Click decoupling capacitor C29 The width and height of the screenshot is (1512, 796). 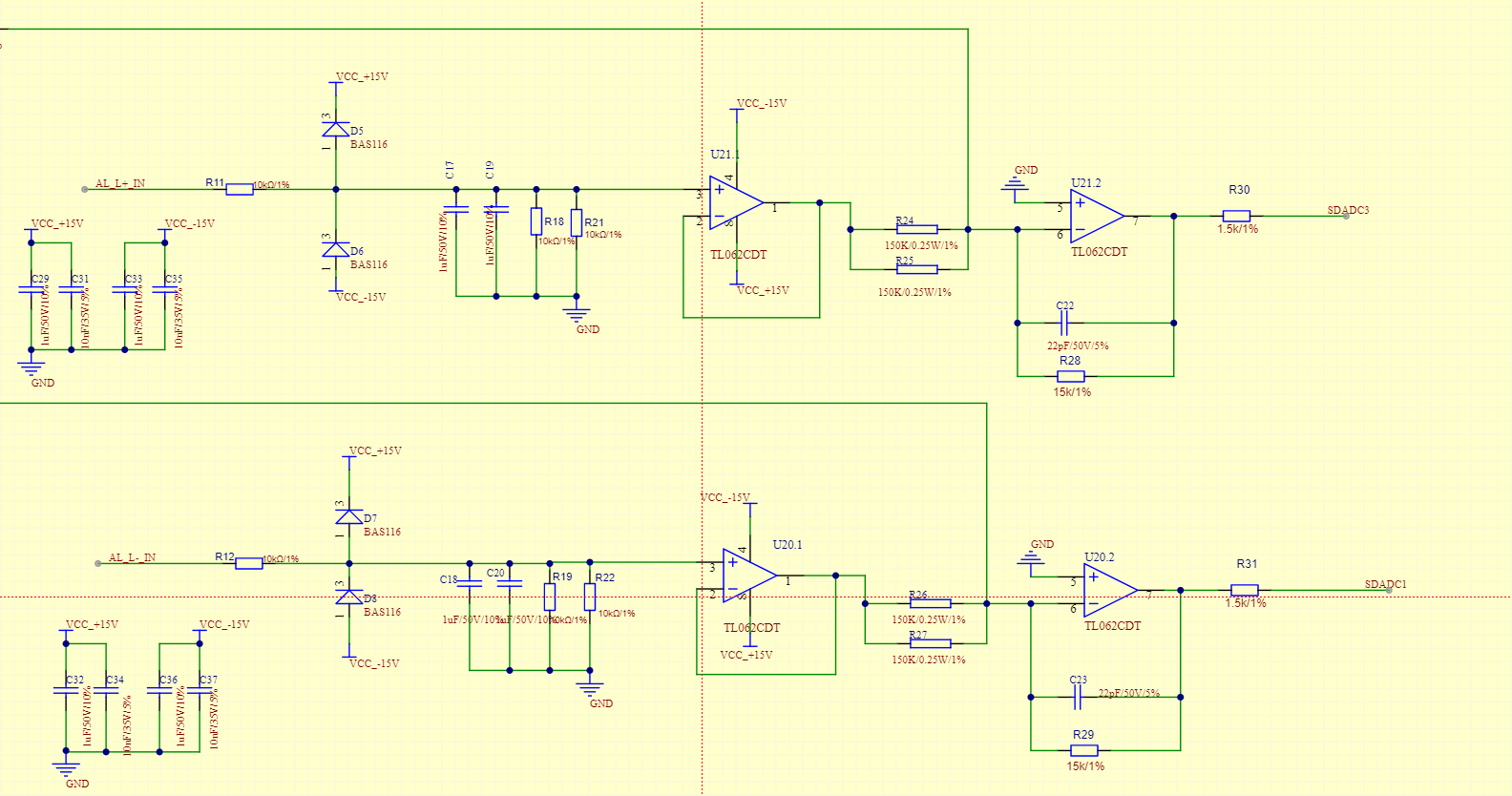(31, 288)
